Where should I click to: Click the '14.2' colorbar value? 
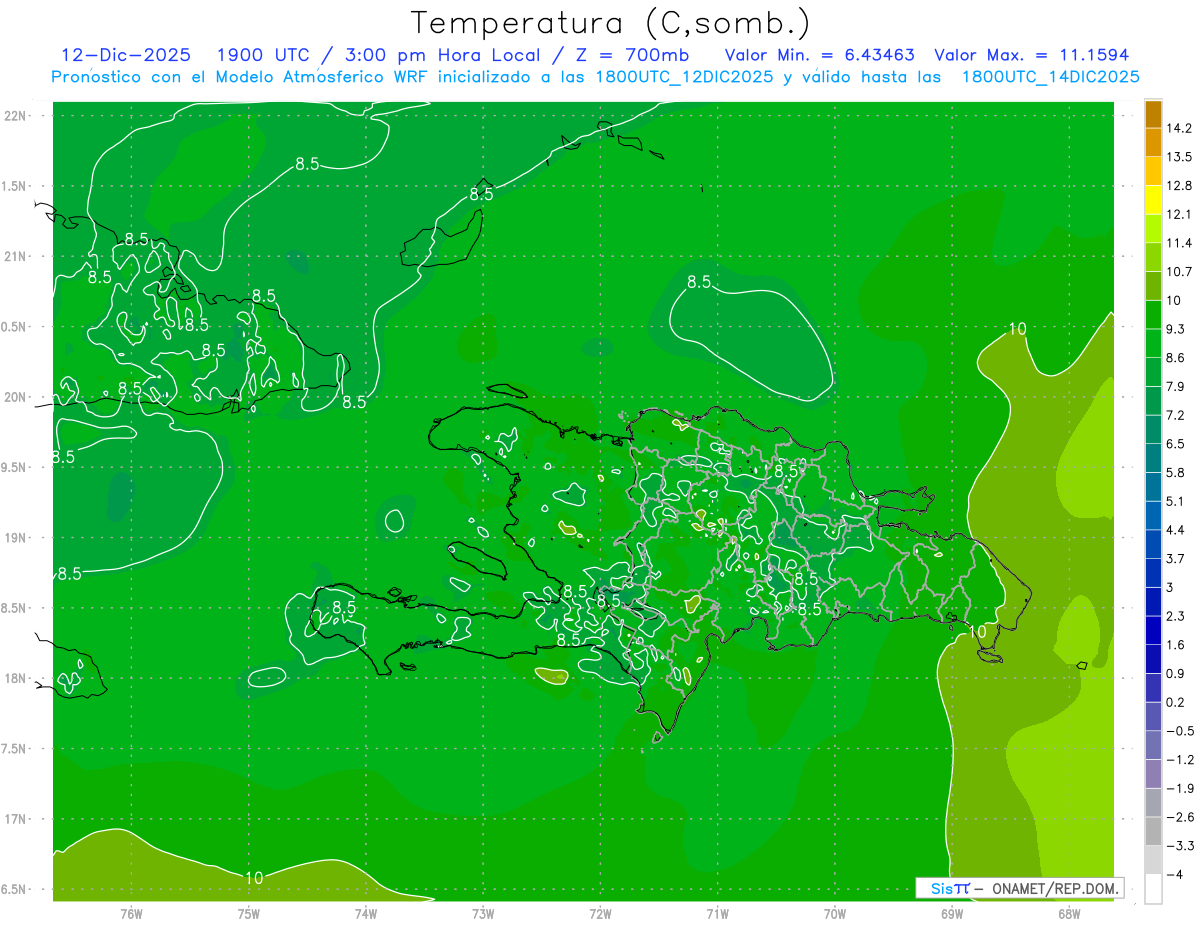point(1179,128)
